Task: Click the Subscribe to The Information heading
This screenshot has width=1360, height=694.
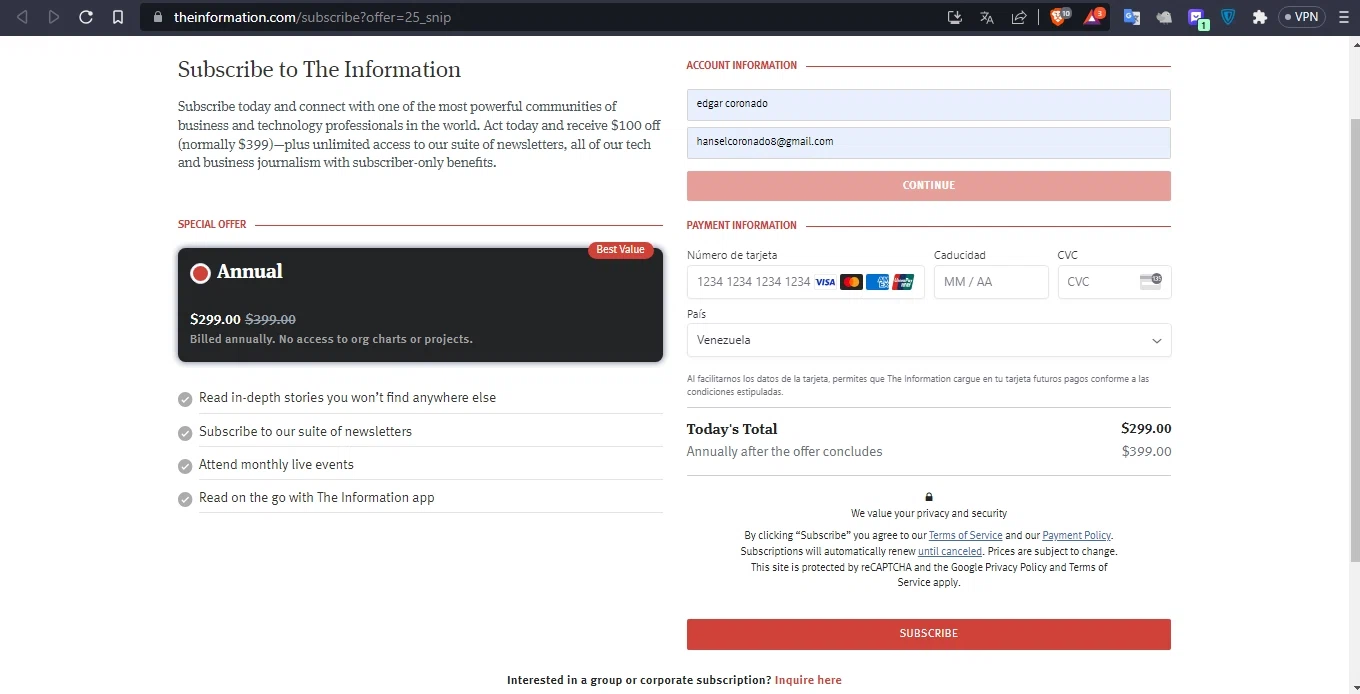Action: click(x=319, y=69)
